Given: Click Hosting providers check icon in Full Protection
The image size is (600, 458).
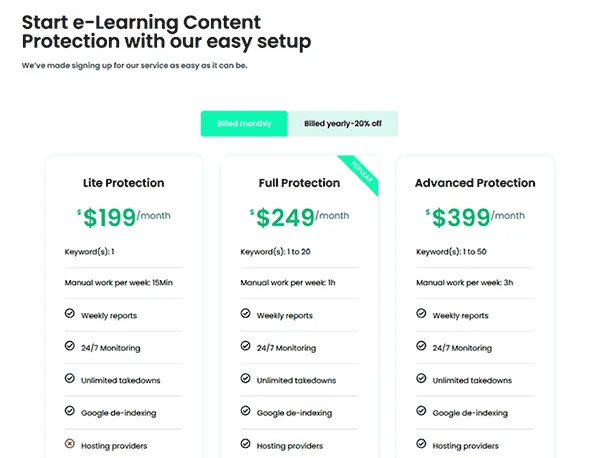Looking at the screenshot, I should [x=245, y=443].
